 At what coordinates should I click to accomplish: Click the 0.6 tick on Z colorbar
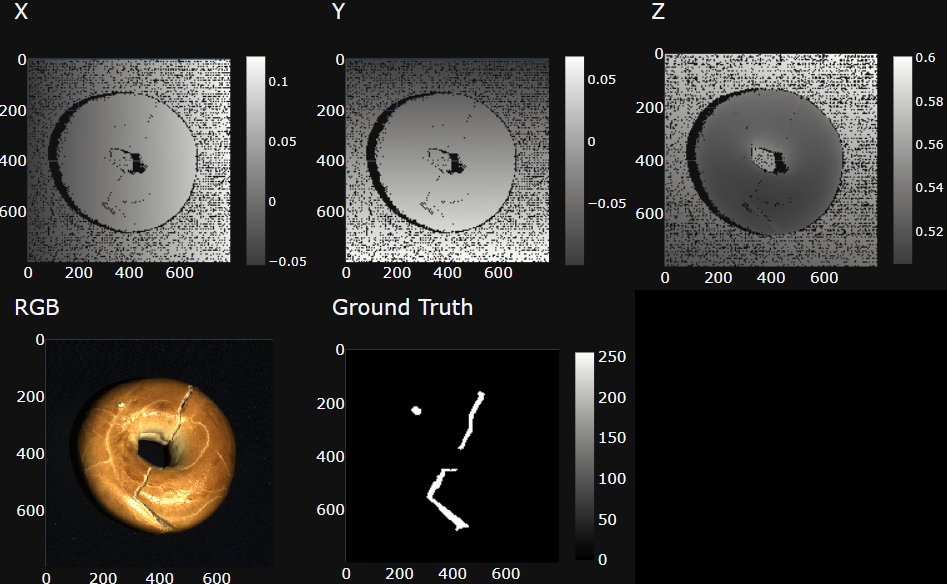925,57
